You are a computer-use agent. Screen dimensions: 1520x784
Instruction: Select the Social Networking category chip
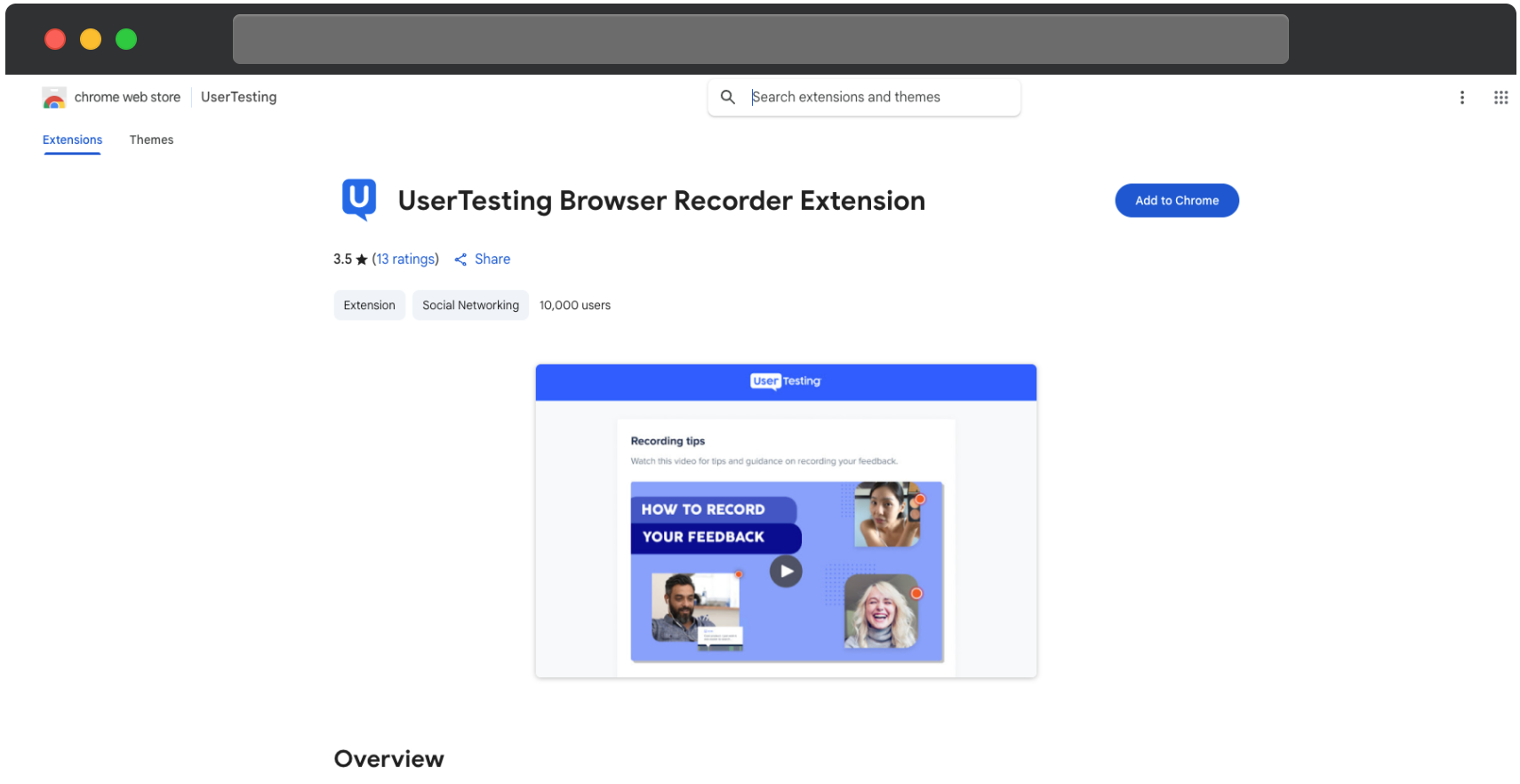(470, 305)
